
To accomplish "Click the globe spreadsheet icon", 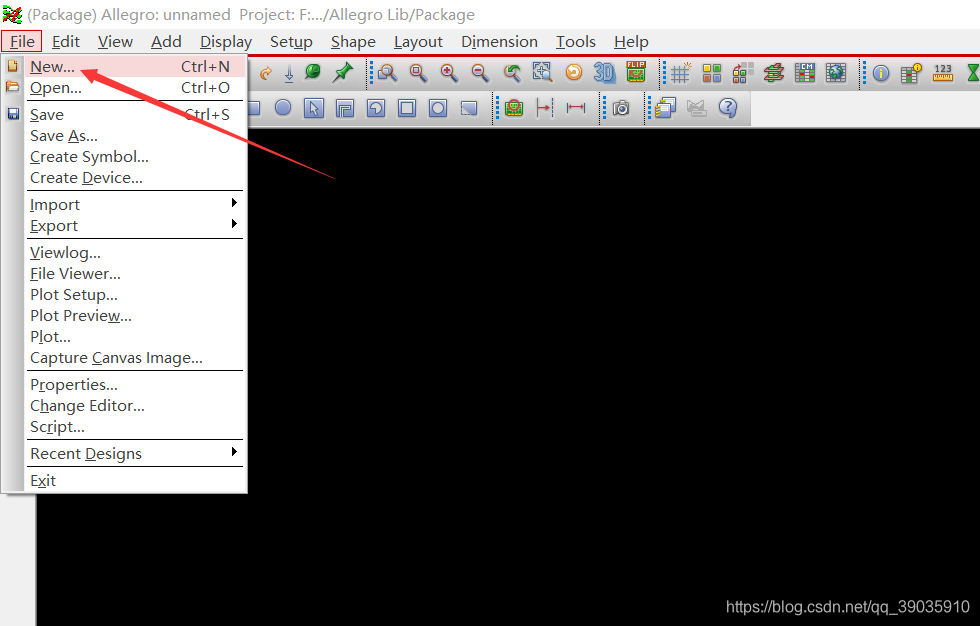I will 836,72.
